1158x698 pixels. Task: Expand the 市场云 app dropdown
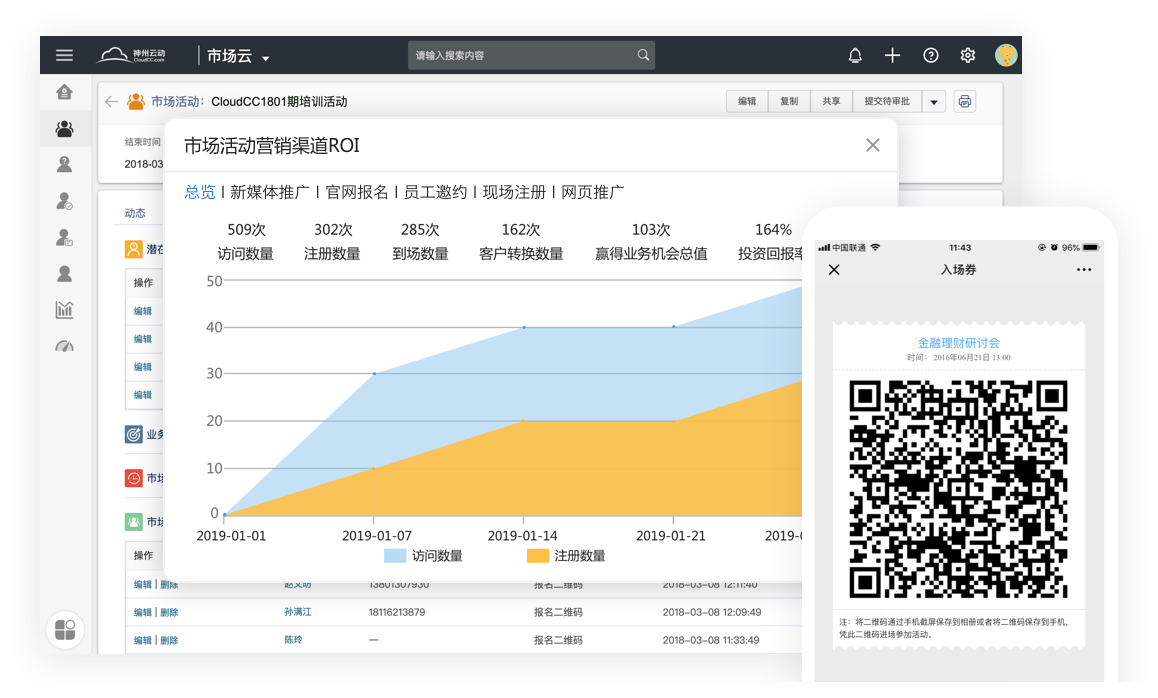[x=265, y=58]
